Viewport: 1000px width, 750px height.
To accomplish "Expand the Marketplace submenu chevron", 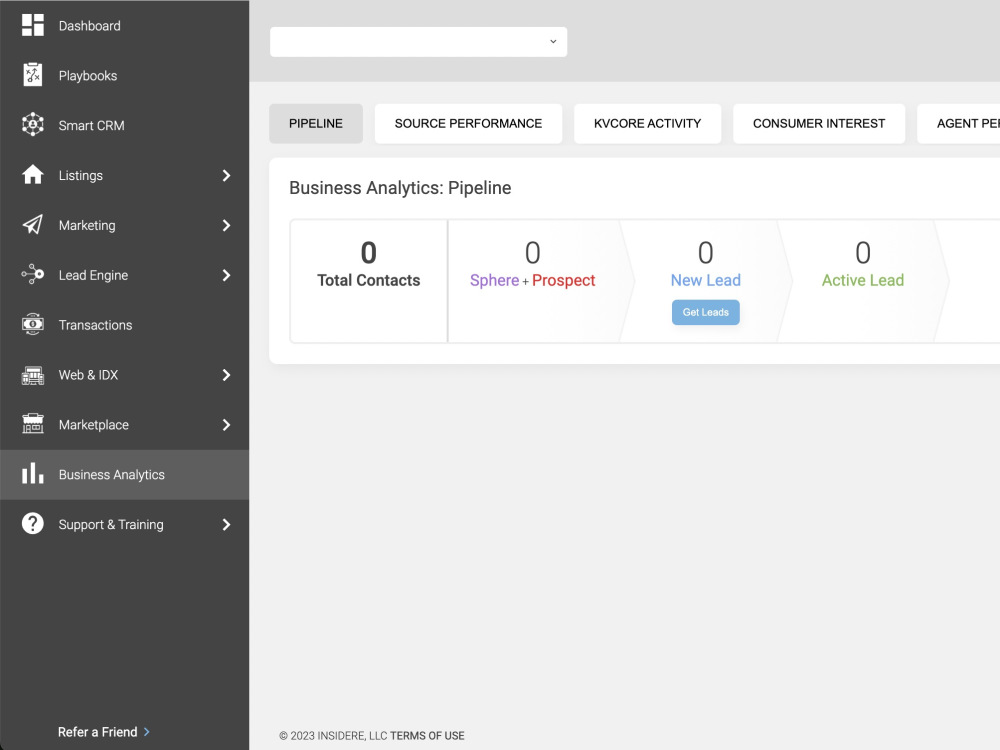I will [226, 425].
